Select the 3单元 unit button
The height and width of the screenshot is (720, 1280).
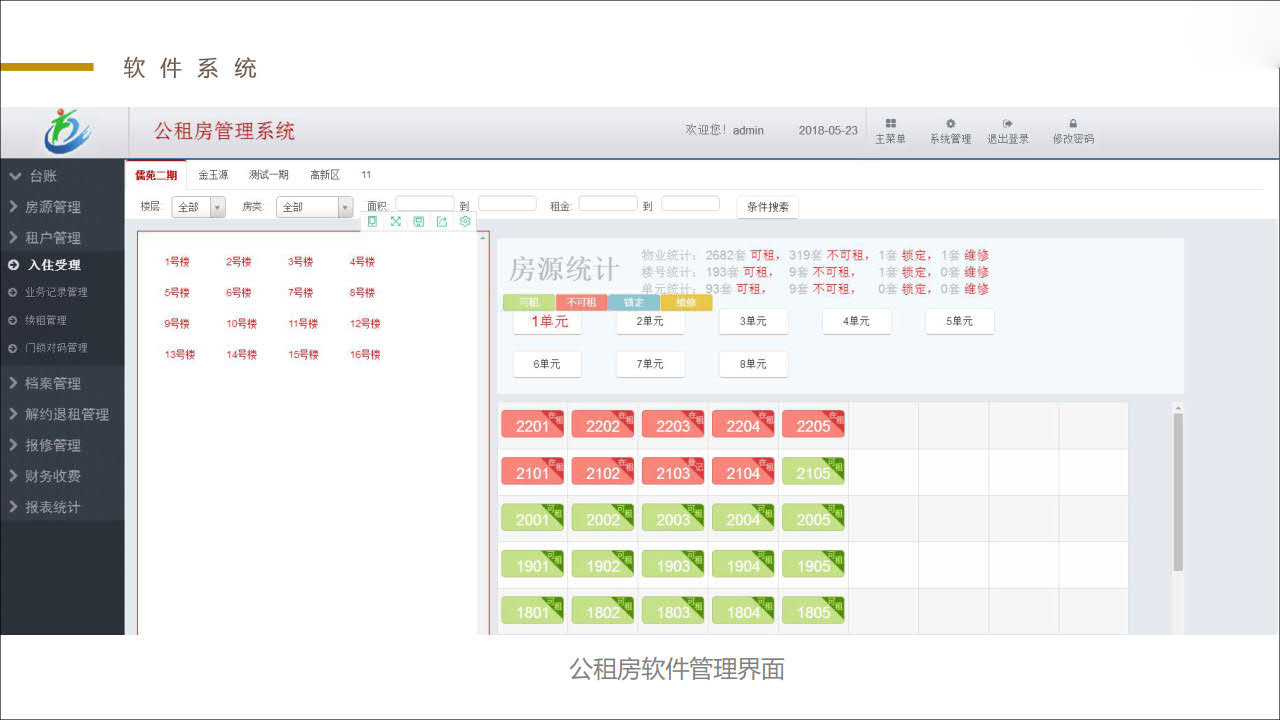click(x=753, y=322)
